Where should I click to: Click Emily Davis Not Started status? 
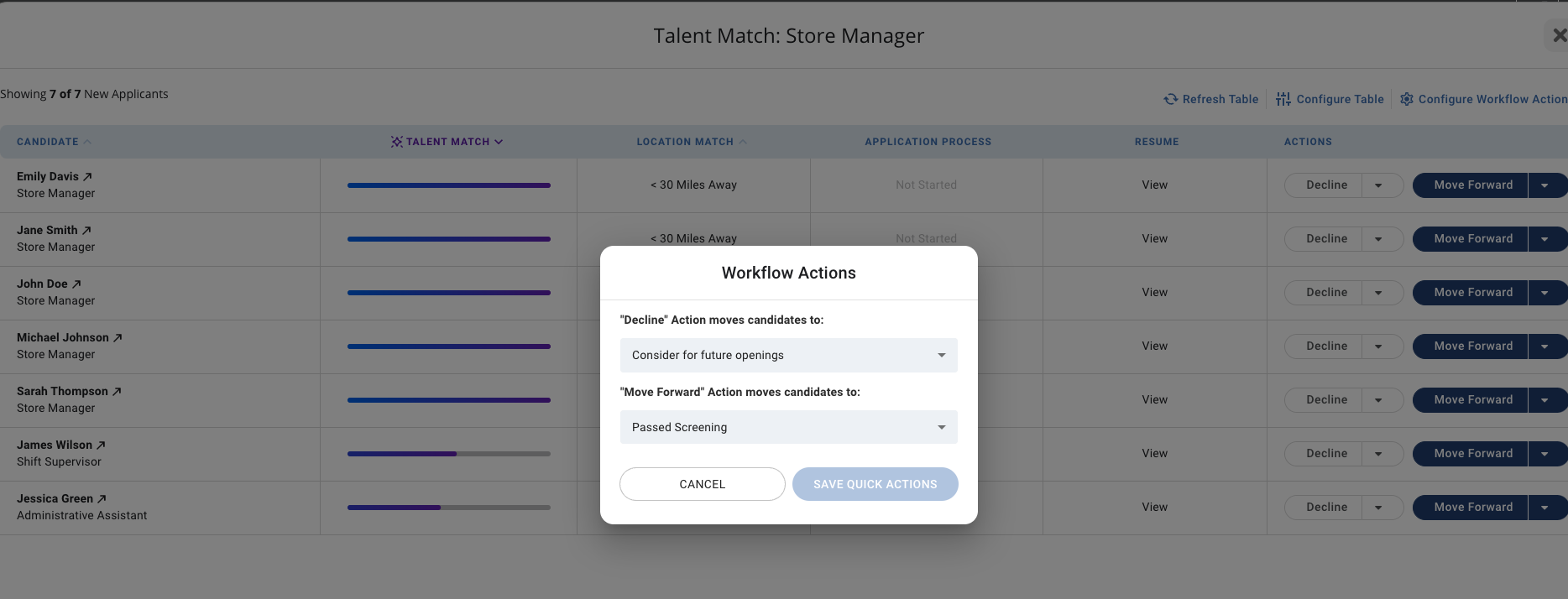(x=926, y=185)
